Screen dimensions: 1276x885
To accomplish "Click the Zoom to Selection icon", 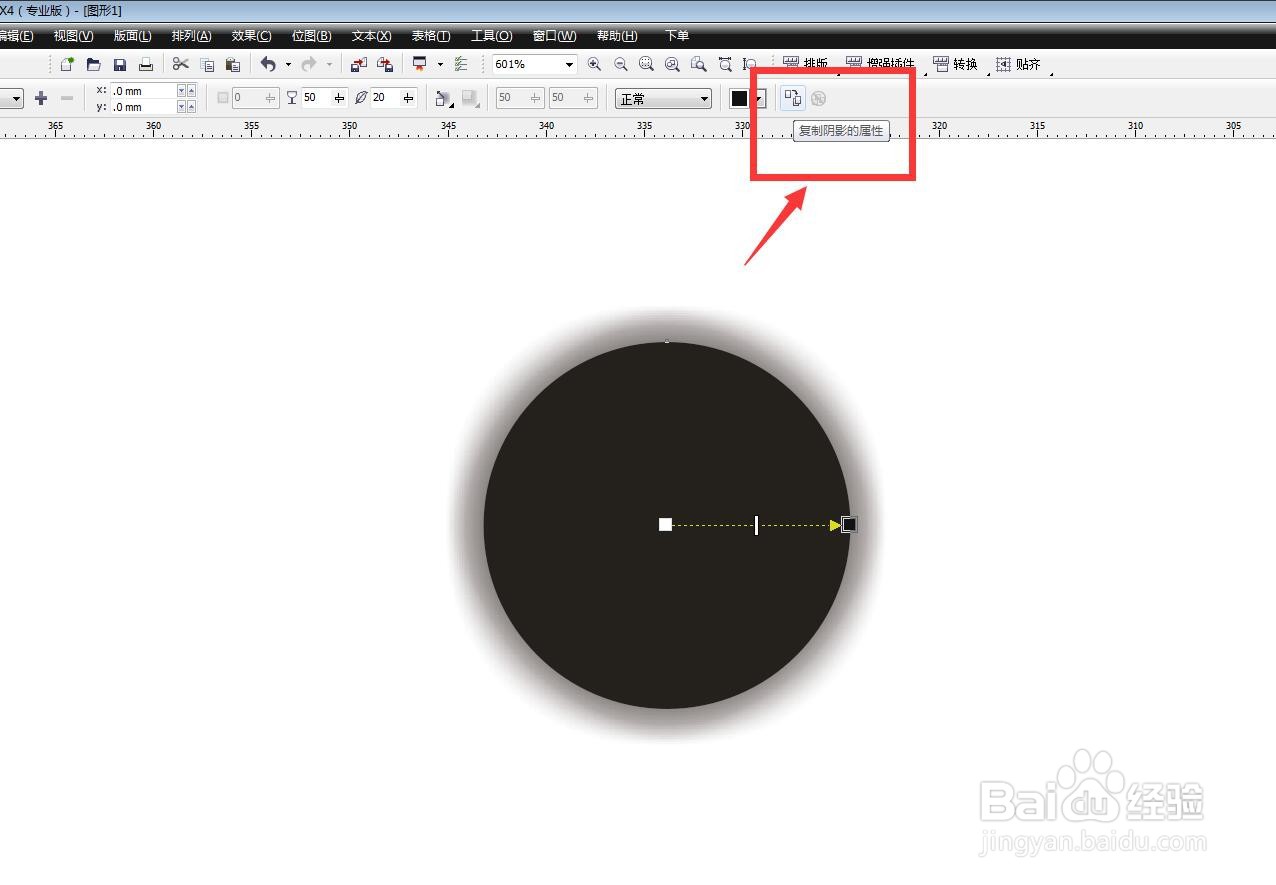I will pos(647,64).
